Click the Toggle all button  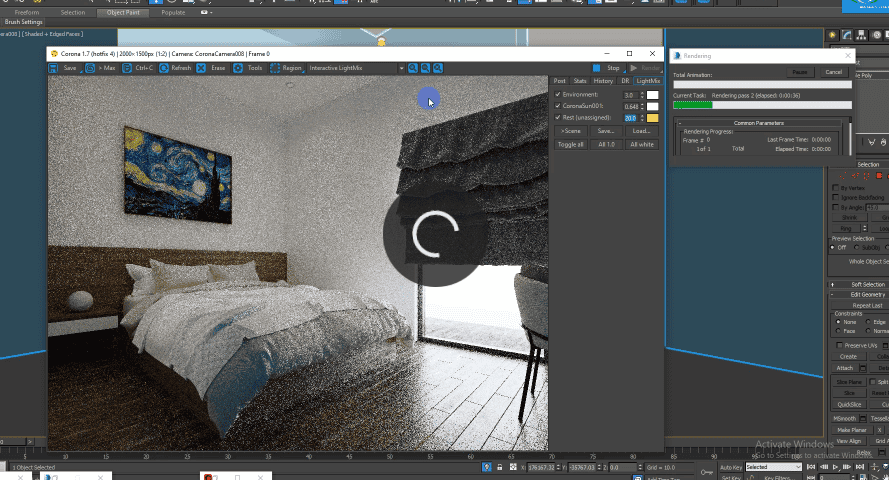[x=570, y=145]
